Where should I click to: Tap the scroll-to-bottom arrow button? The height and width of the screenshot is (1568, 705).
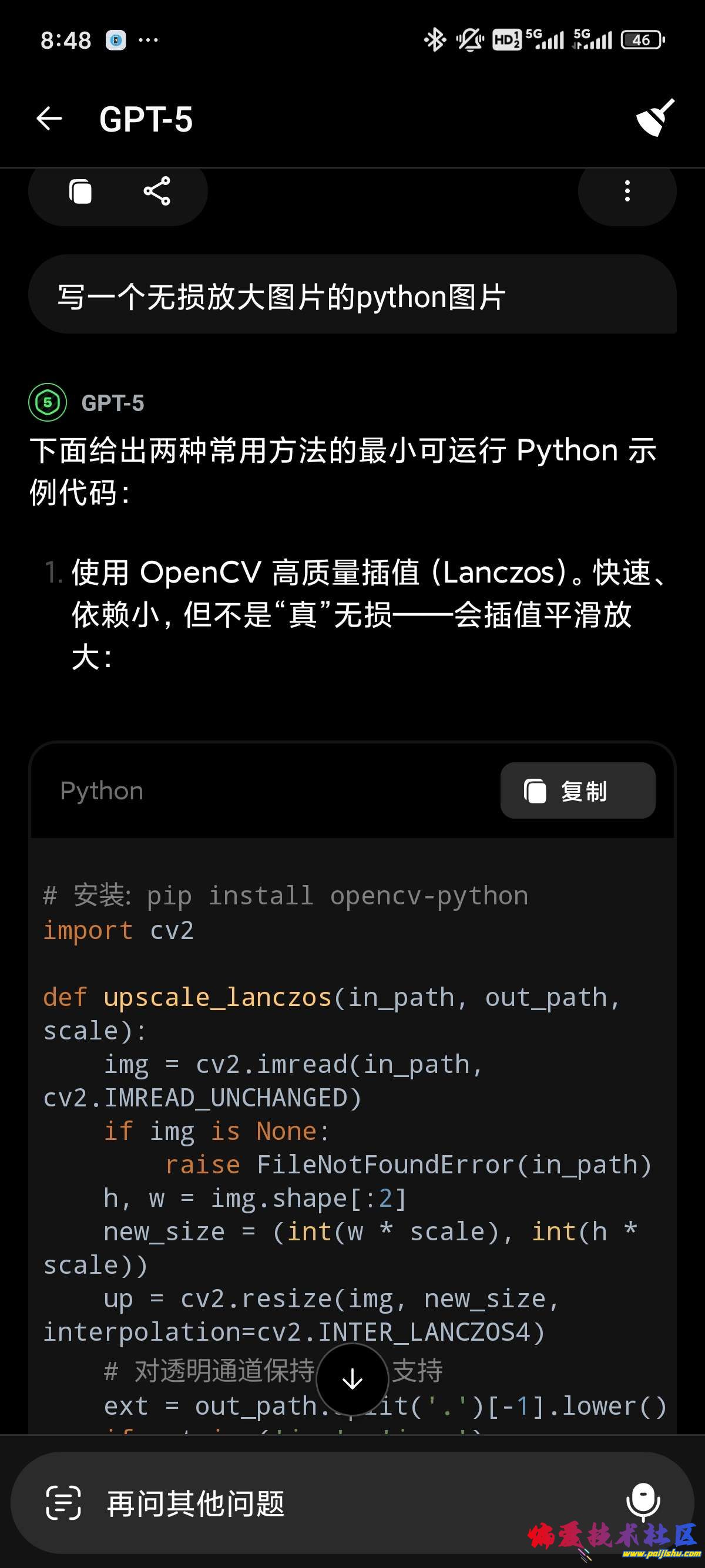click(352, 1379)
